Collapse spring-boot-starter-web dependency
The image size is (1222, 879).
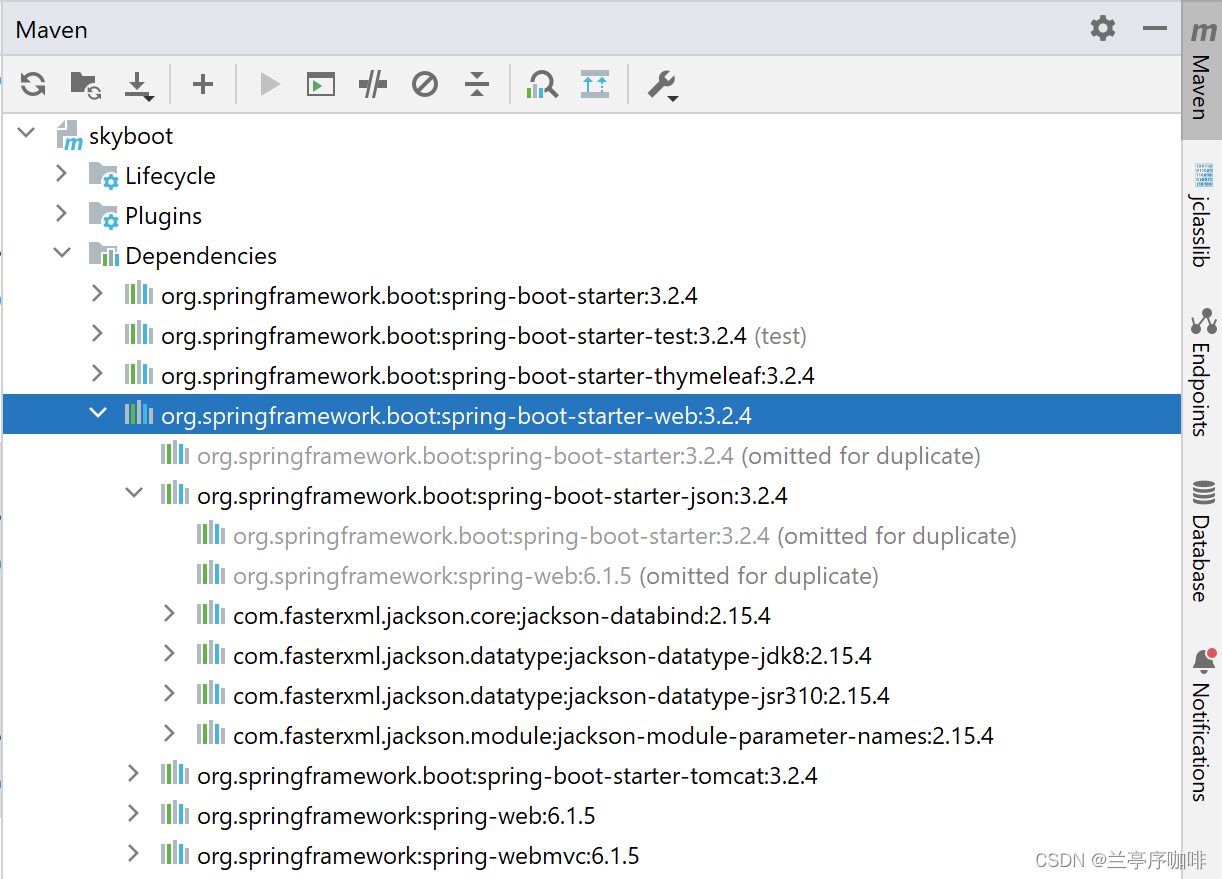point(98,413)
